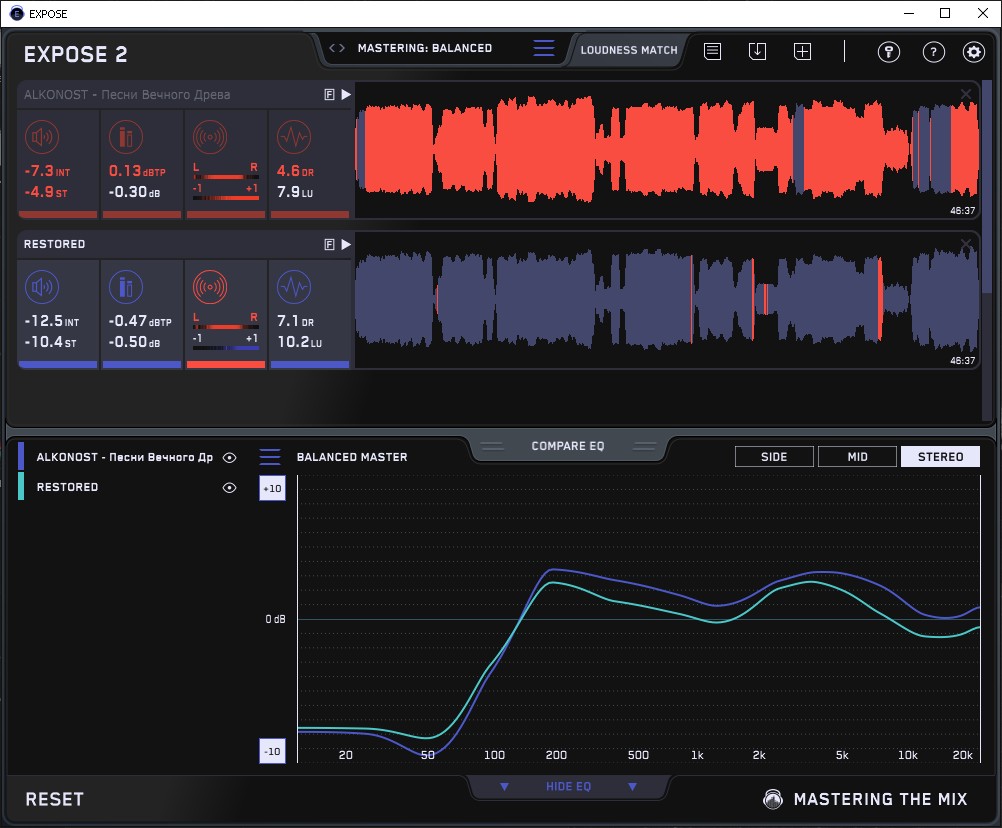Image resolution: width=1002 pixels, height=828 pixels.
Task: Open the Balanced Master reference list
Action: [270, 457]
